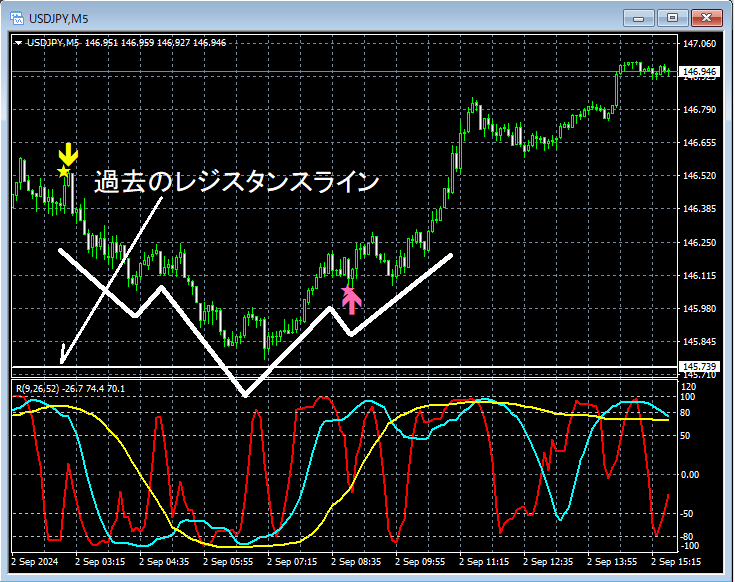Click the 146.790 price scale label
The image size is (735, 582).
click(699, 110)
